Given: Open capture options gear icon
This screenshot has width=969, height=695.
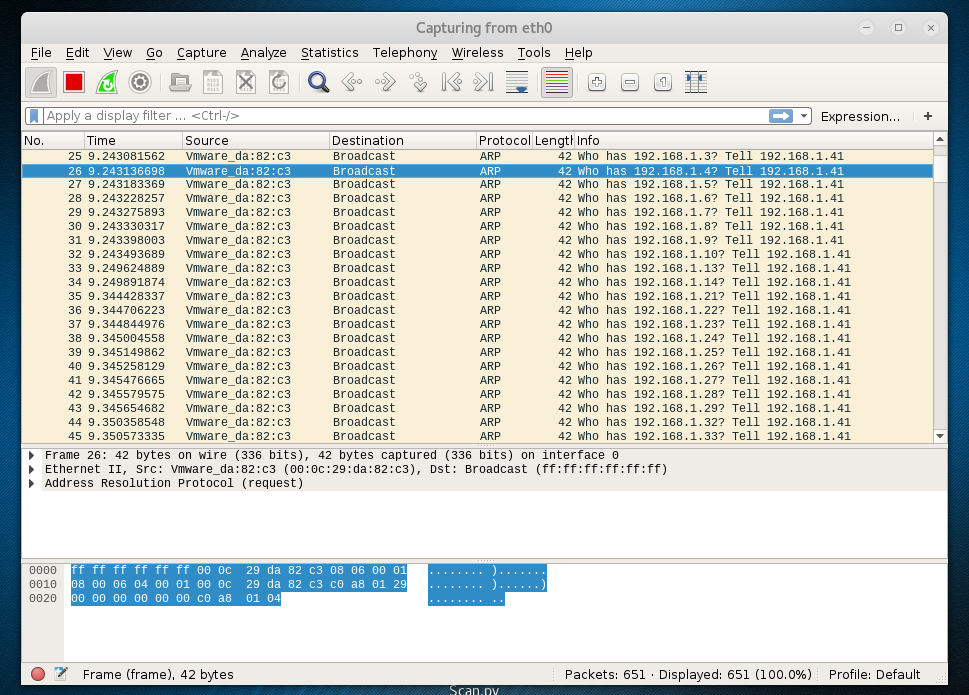Looking at the screenshot, I should click(140, 82).
